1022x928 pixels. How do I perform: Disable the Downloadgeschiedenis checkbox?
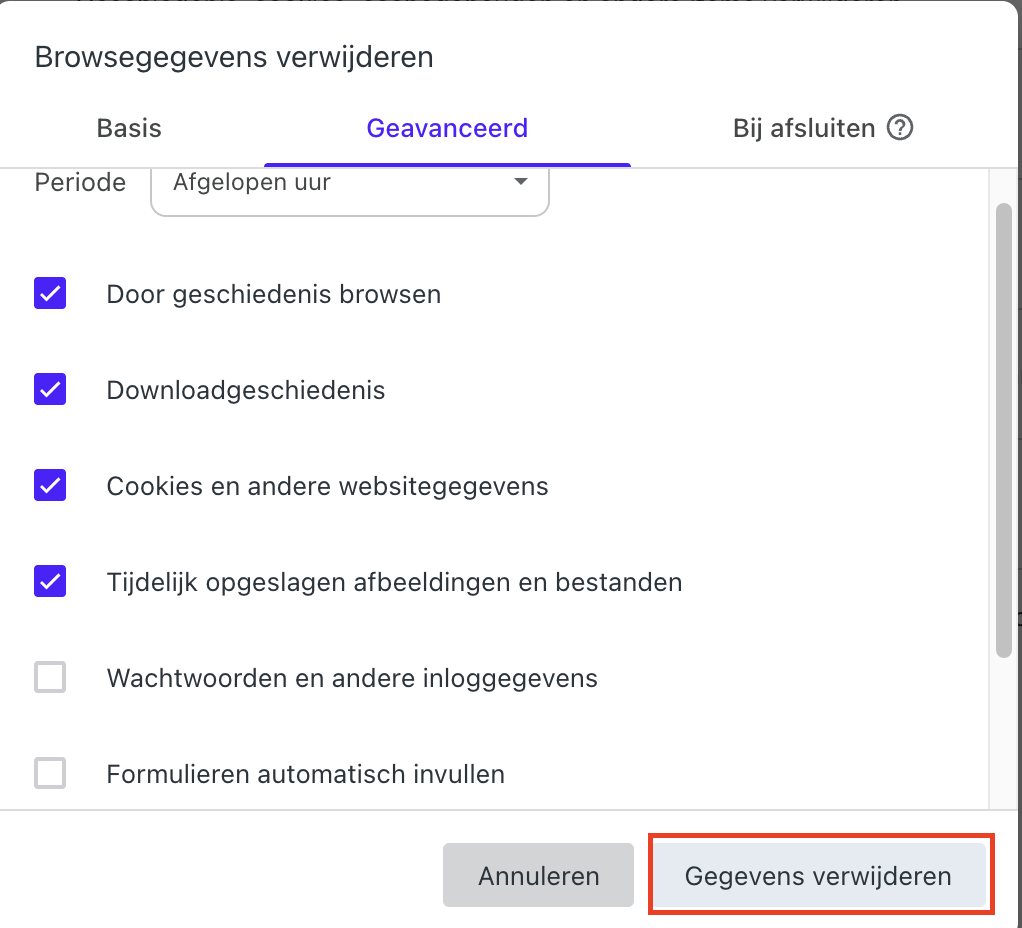click(49, 389)
